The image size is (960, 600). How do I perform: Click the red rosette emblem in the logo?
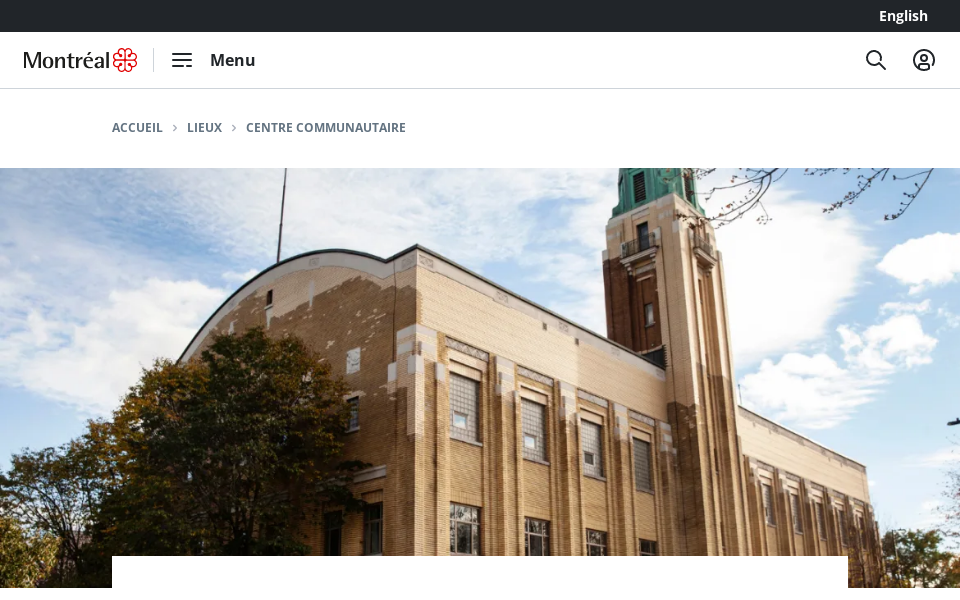[125, 60]
